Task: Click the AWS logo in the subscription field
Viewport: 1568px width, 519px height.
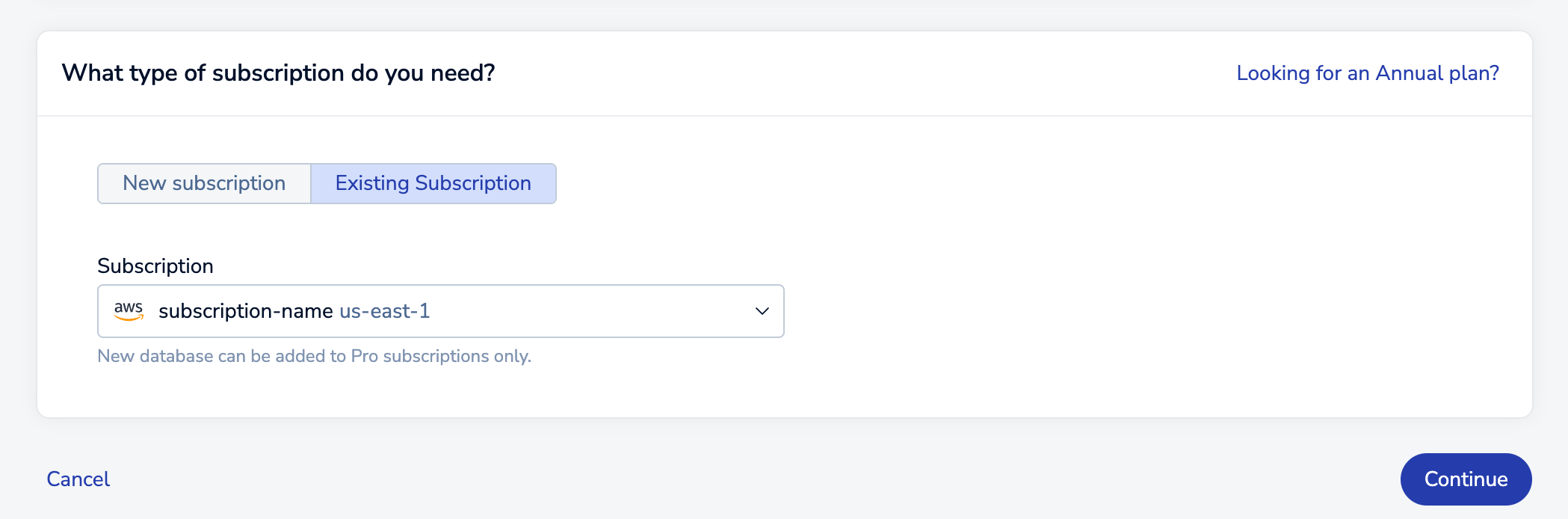Action: point(129,311)
